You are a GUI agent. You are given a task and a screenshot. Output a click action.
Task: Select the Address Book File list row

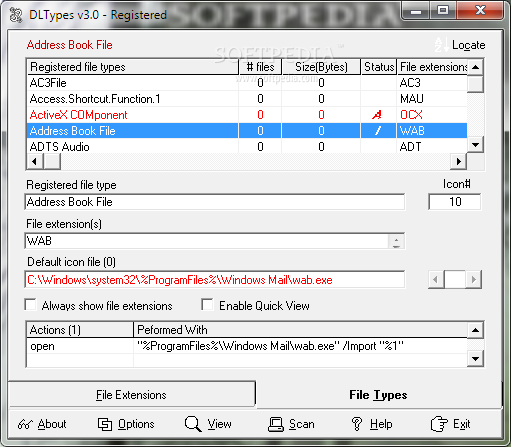[x=247, y=131]
